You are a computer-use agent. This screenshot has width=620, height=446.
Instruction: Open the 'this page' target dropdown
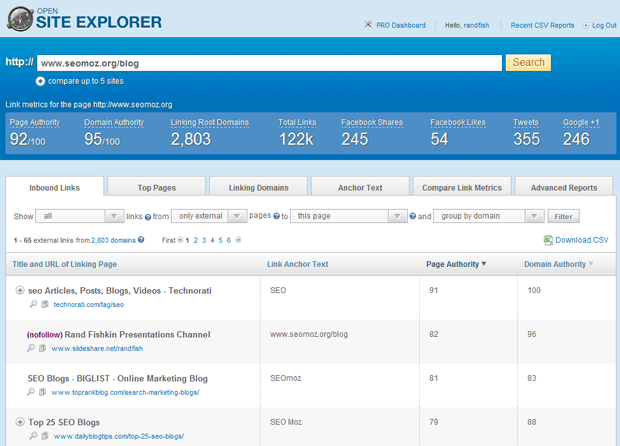pyautogui.click(x=347, y=216)
